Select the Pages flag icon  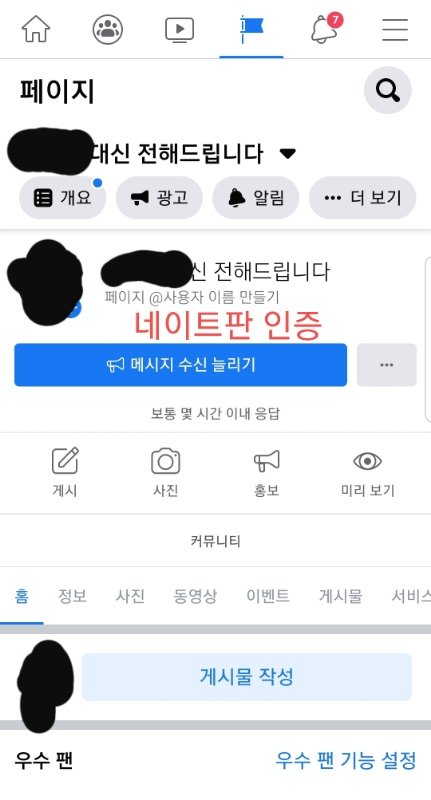[251, 29]
